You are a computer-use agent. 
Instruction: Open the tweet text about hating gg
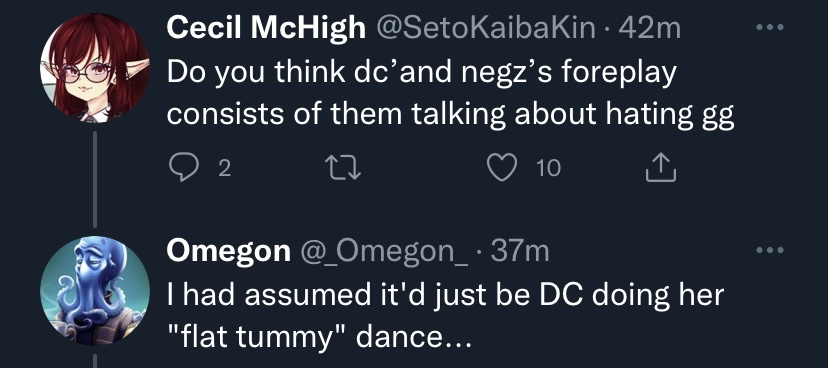coord(450,93)
